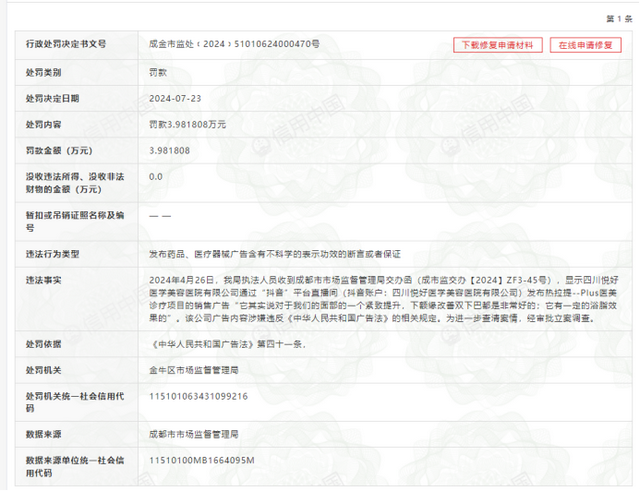Click the 数据来源 label
Screen dimensions: 640x491
(x=44, y=434)
